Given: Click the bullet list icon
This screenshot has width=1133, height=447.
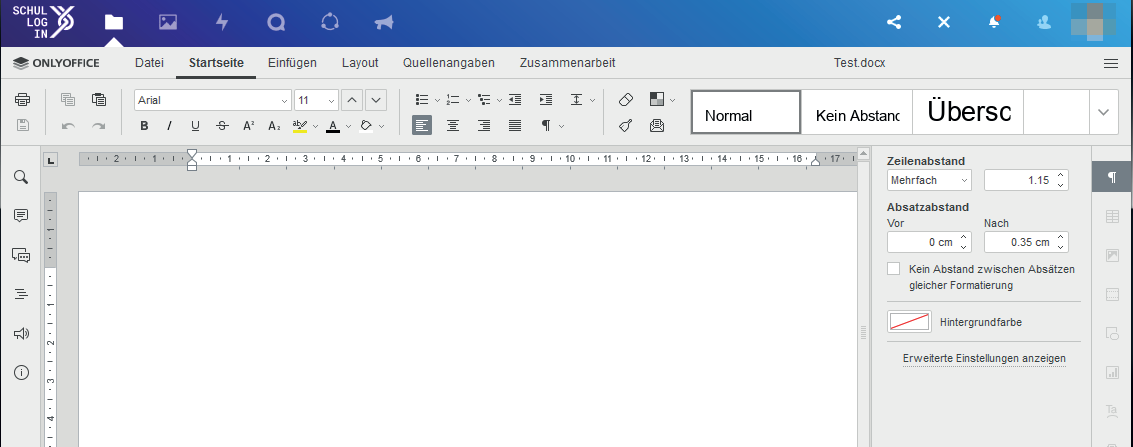Looking at the screenshot, I should (423, 100).
